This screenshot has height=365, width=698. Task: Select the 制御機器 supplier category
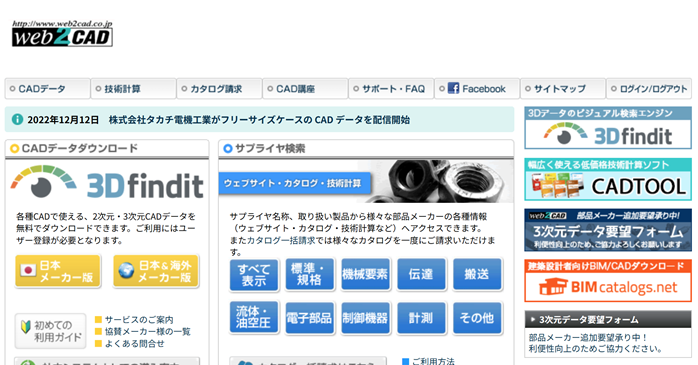tap(365, 318)
